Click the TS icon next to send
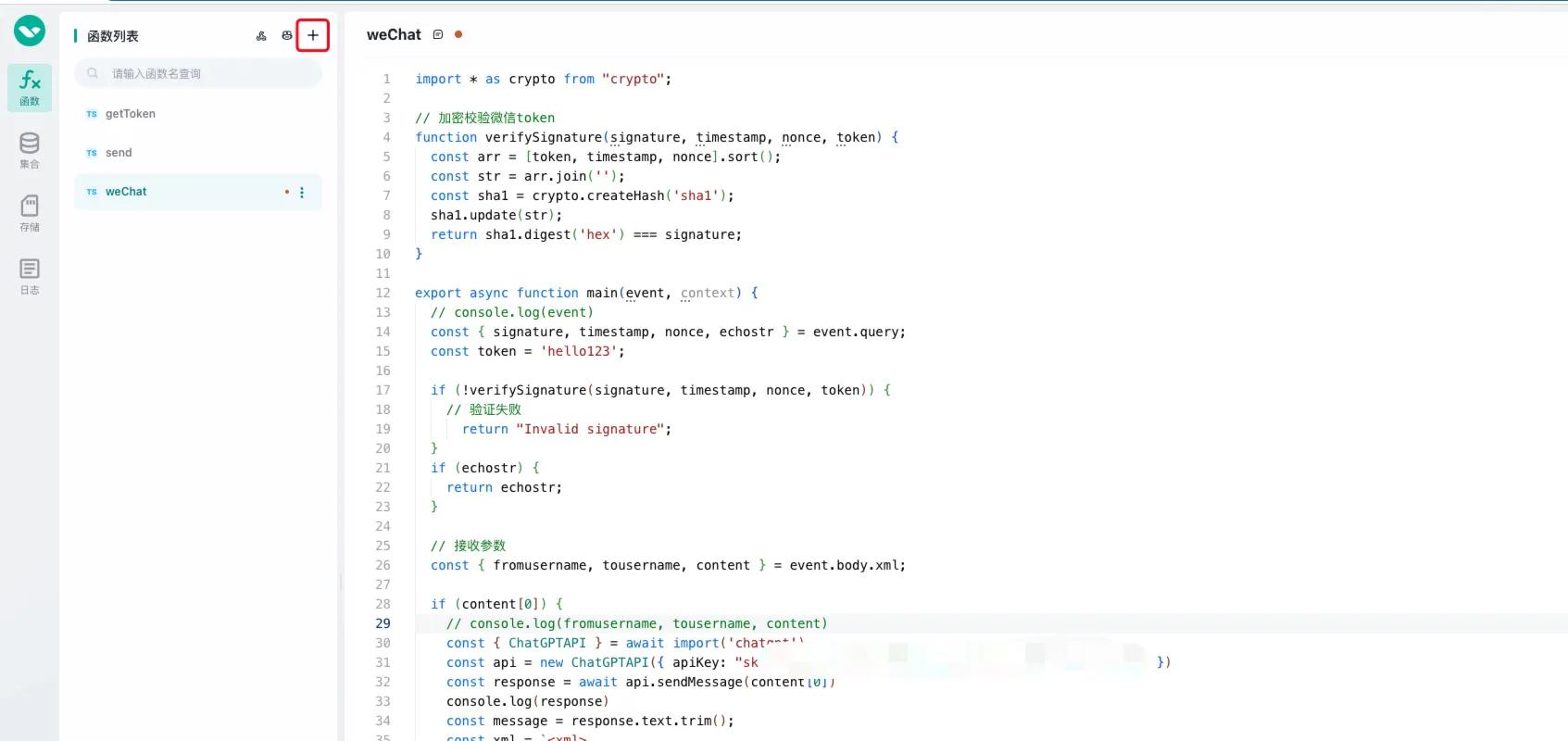The width and height of the screenshot is (1568, 741). pyautogui.click(x=92, y=153)
